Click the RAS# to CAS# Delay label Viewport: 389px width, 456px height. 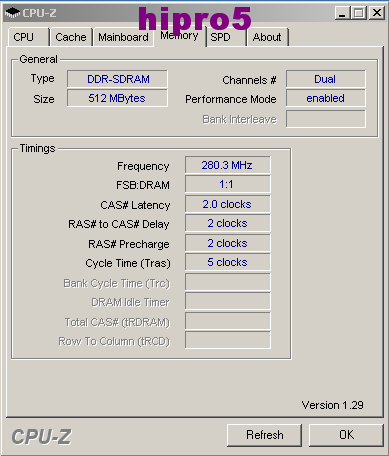(119, 224)
